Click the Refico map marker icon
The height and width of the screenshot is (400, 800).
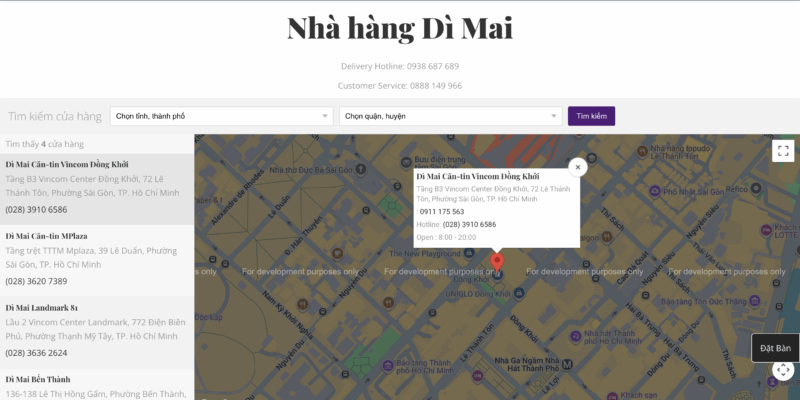(756, 189)
